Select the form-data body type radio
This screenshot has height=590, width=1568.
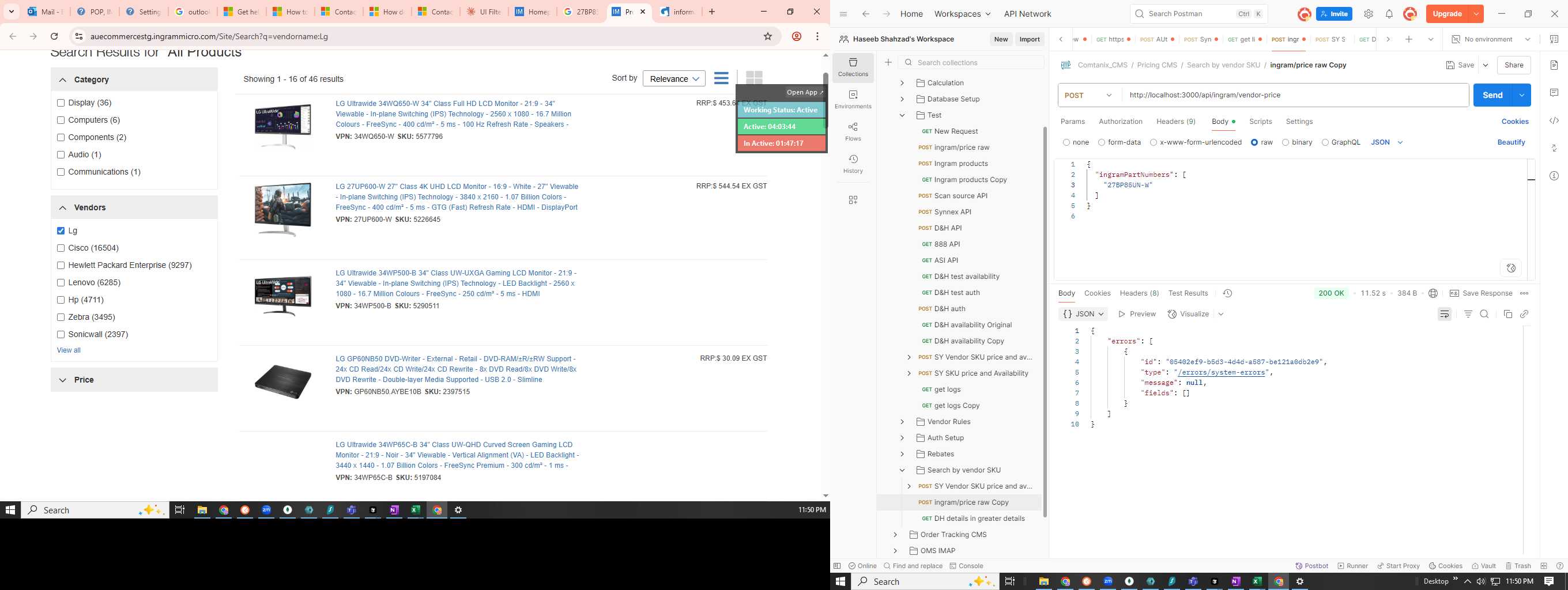1101,142
